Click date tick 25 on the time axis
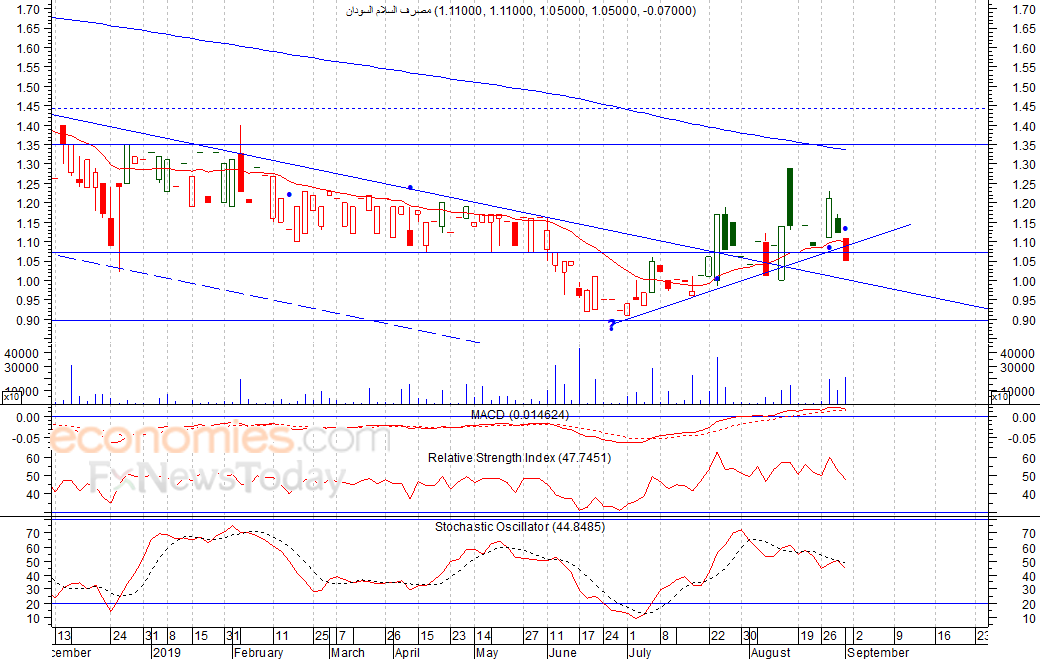This screenshot has width=1040, height=659. (x=322, y=636)
